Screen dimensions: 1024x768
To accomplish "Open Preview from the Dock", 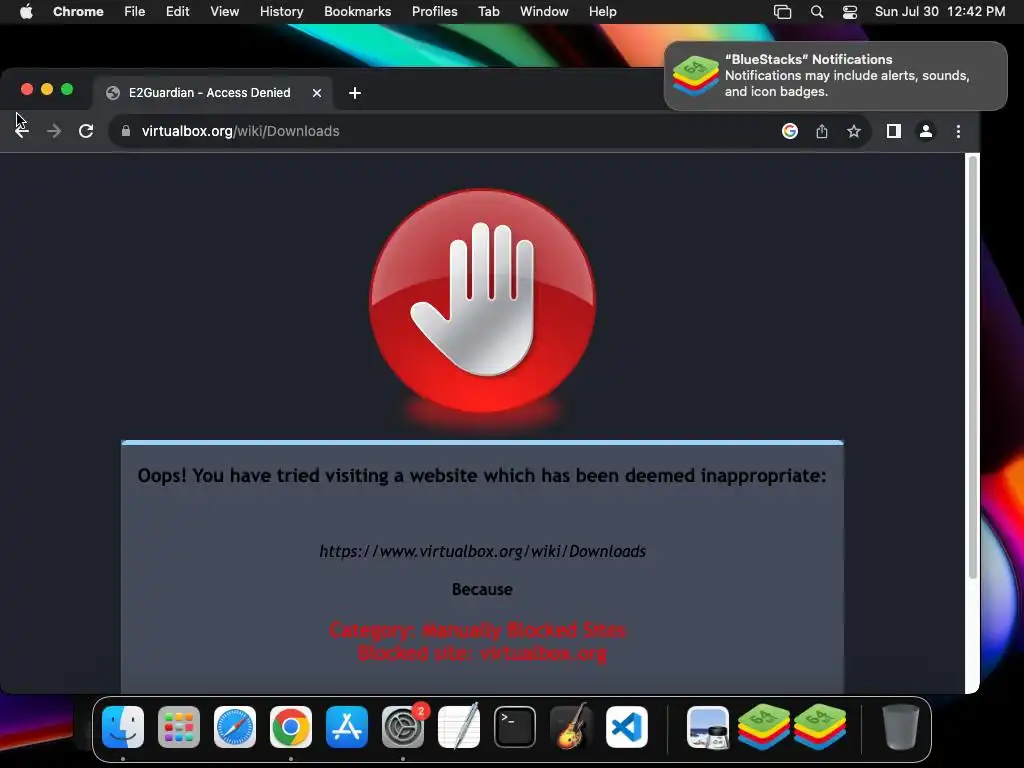I will coord(708,727).
